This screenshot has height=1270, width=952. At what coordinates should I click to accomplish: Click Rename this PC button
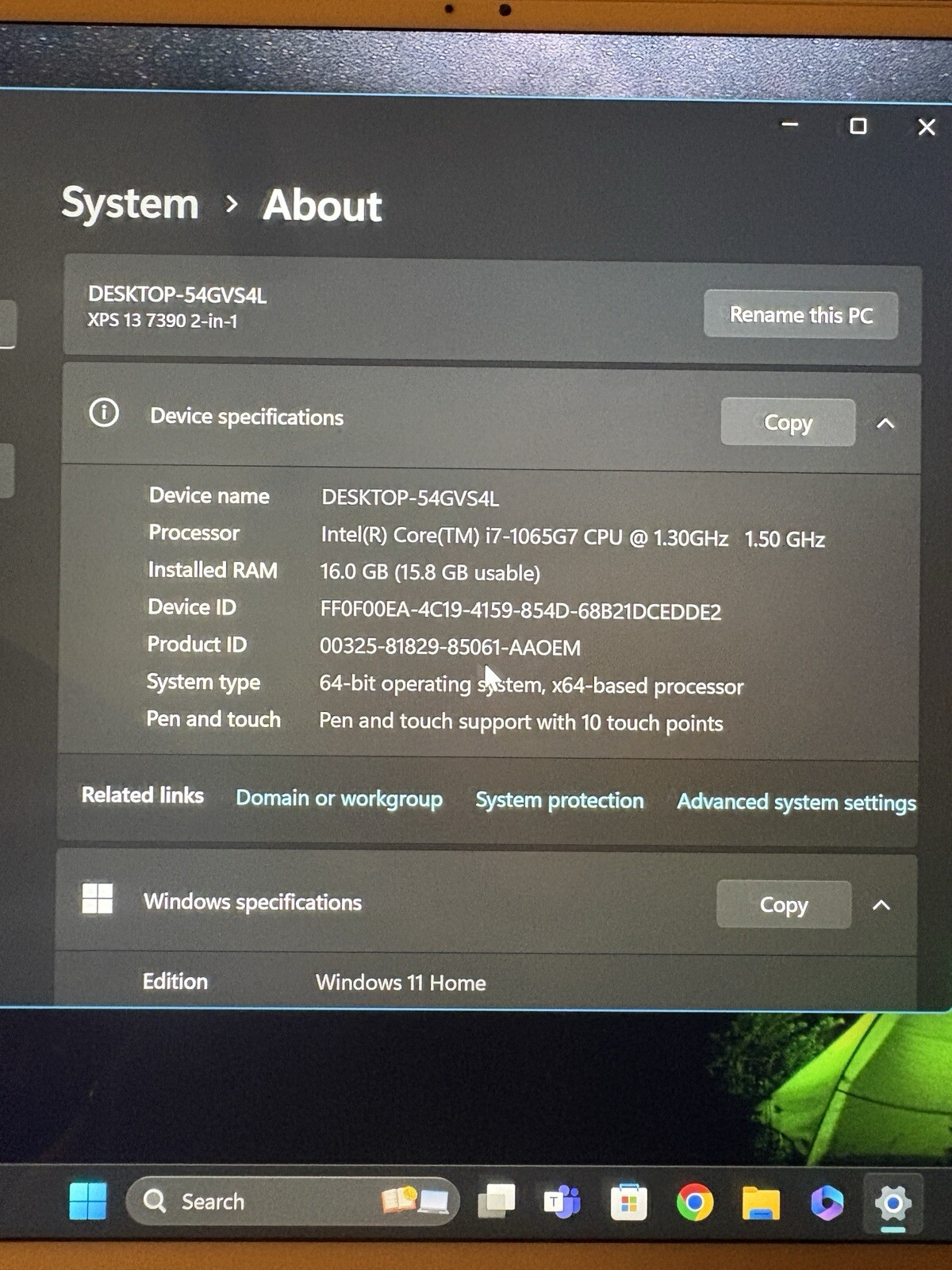(x=801, y=315)
